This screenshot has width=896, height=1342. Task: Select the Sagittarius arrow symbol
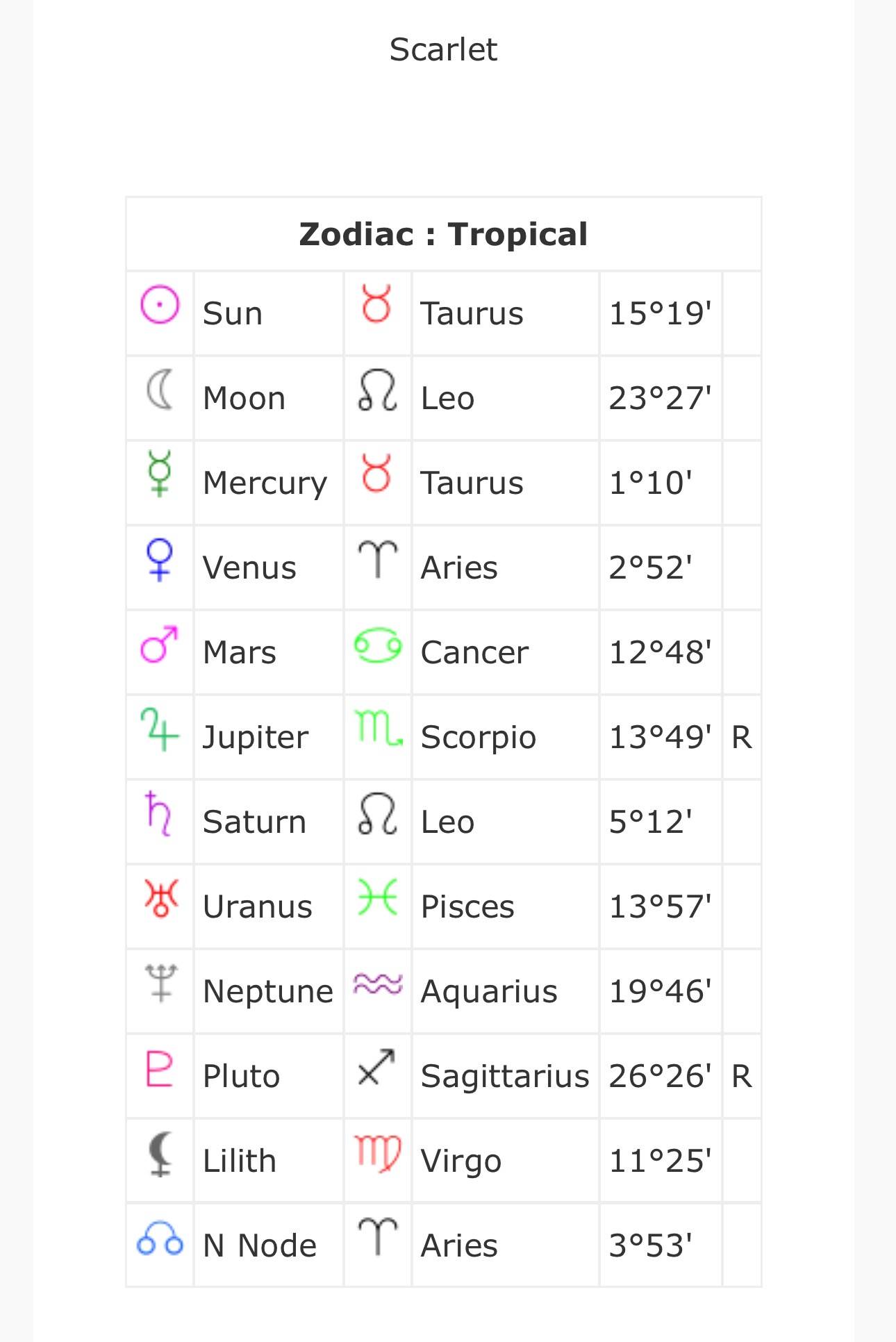coord(376,1067)
